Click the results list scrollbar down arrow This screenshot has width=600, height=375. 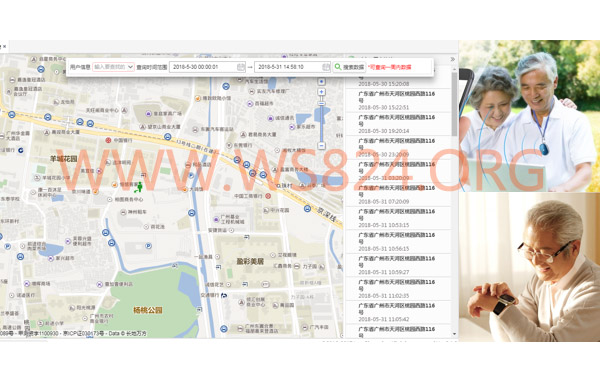click(455, 334)
